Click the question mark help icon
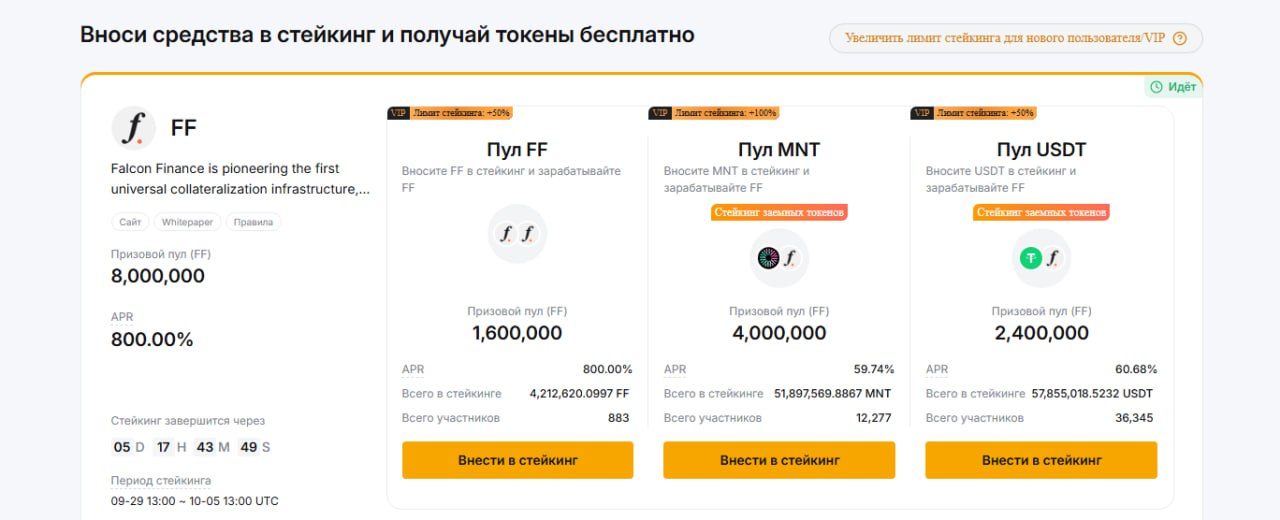1280x520 pixels. coord(1179,38)
